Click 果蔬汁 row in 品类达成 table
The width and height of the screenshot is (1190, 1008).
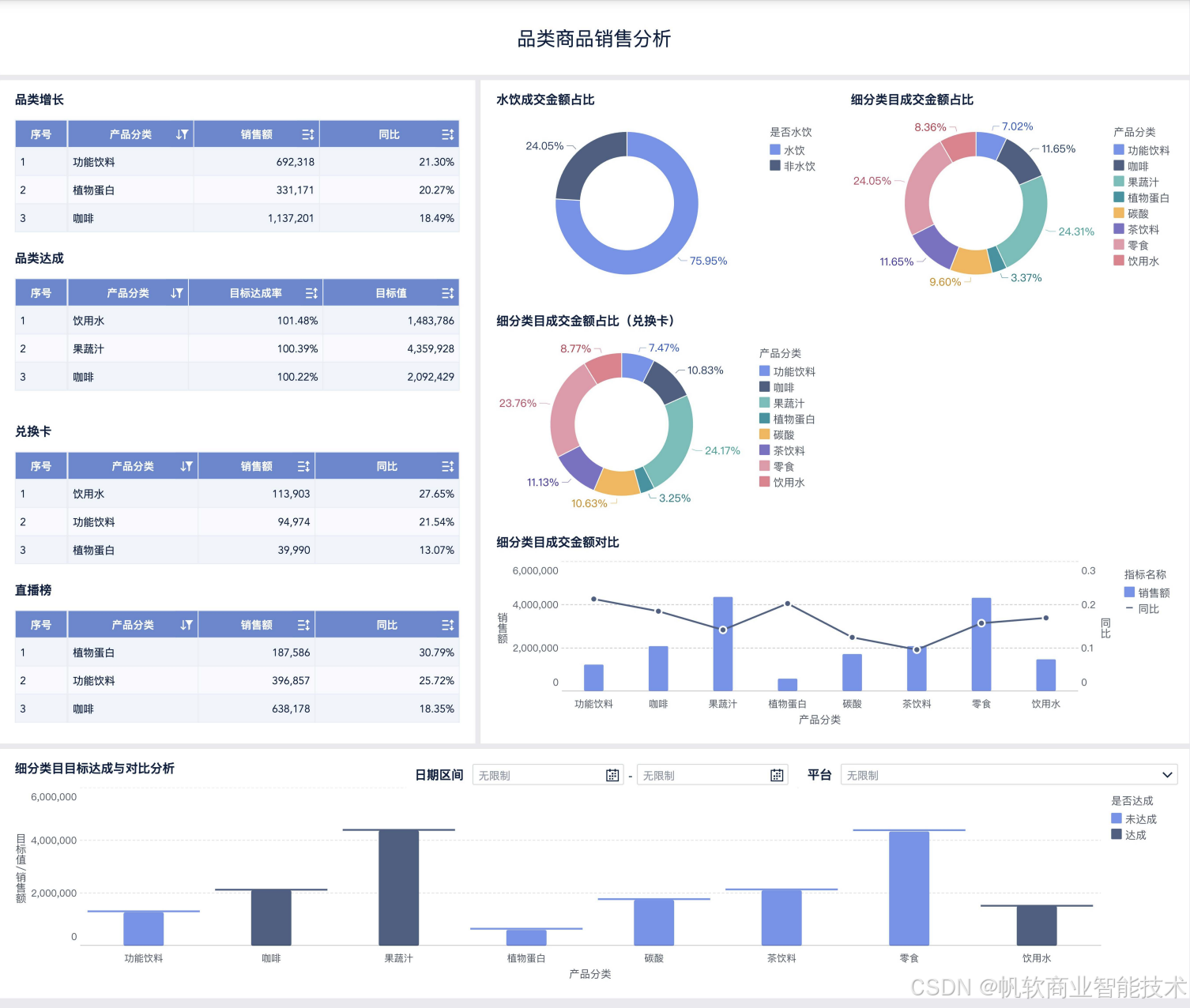237,348
